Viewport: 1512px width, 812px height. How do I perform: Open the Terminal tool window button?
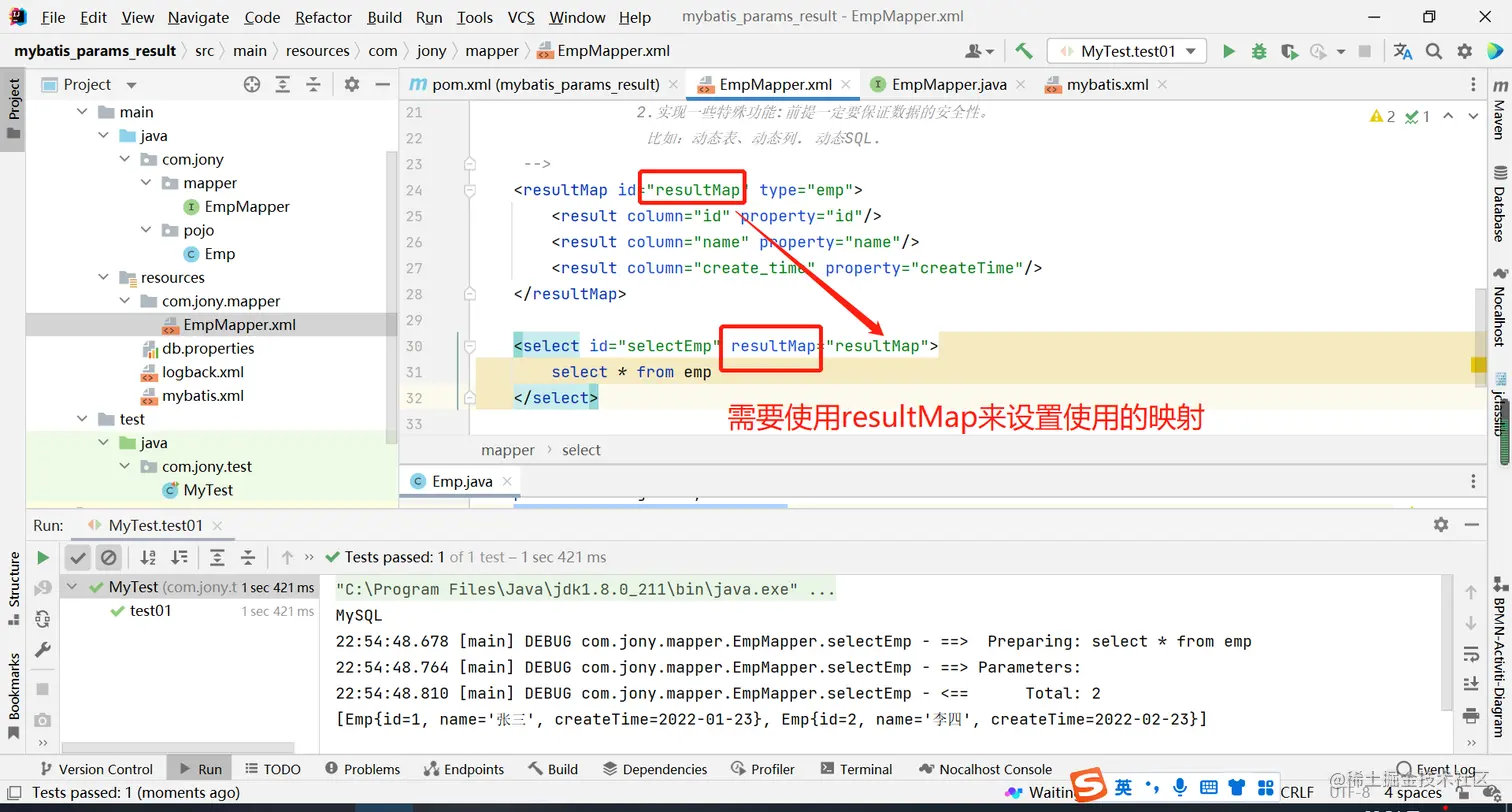coord(856,769)
